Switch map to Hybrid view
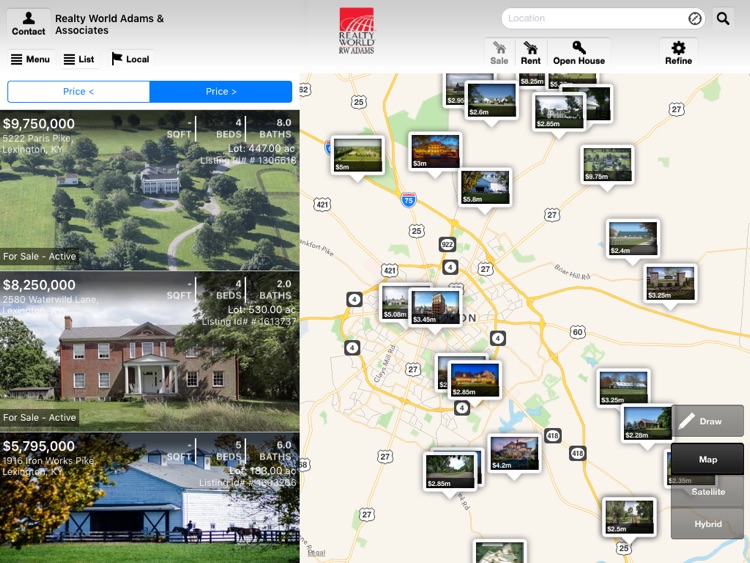The height and width of the screenshot is (563, 750). [x=707, y=524]
